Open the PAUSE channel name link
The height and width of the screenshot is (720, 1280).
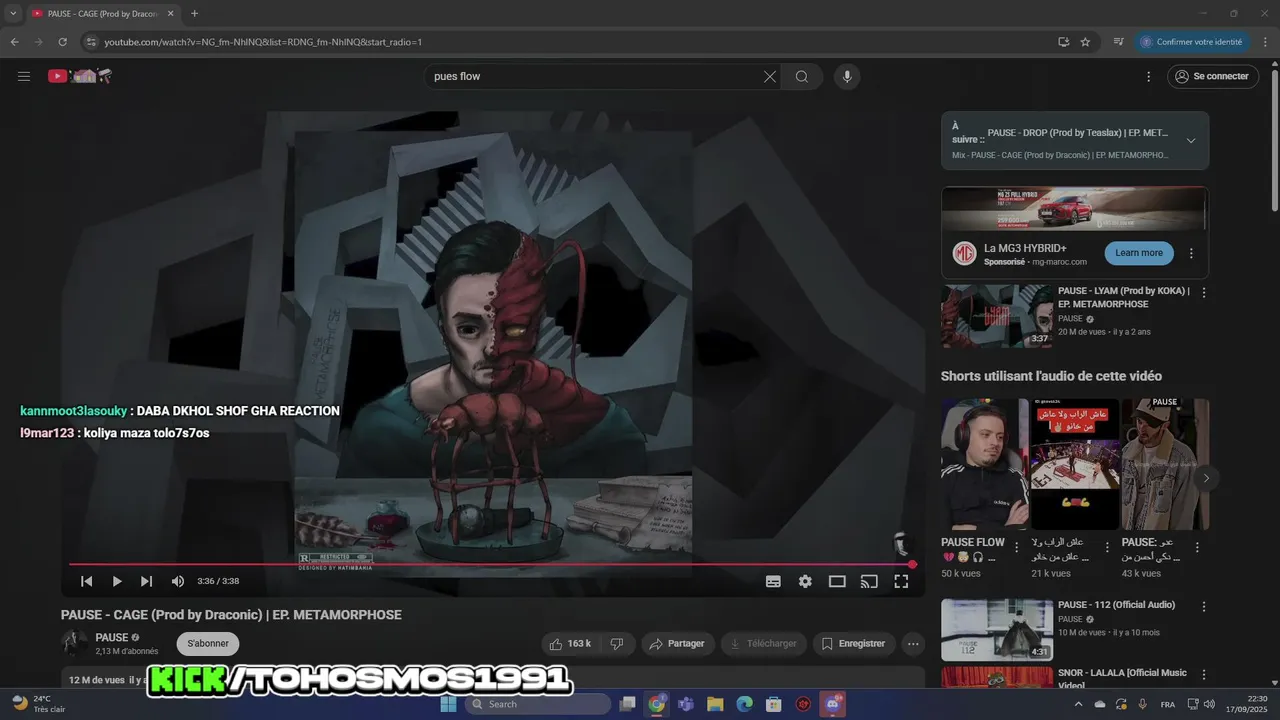point(112,637)
